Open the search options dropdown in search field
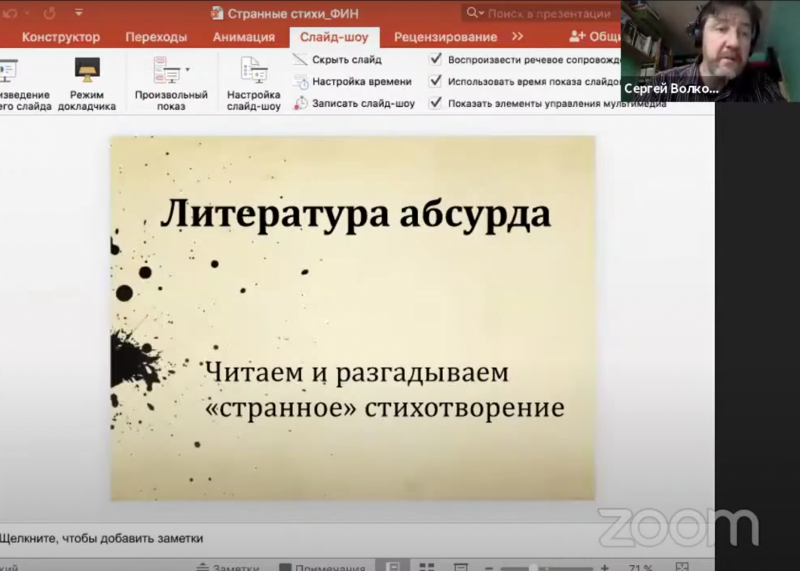This screenshot has height=571, width=800. pyautogui.click(x=481, y=14)
